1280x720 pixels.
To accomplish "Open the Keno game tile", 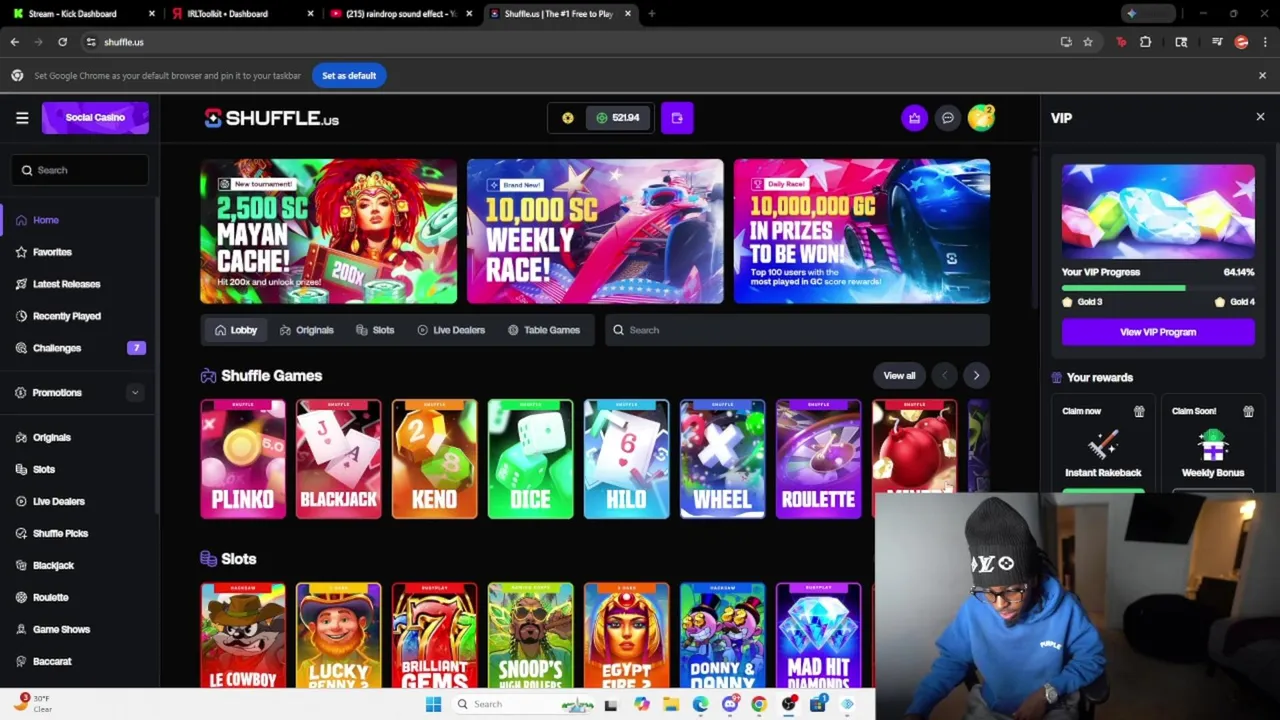I will coord(435,459).
